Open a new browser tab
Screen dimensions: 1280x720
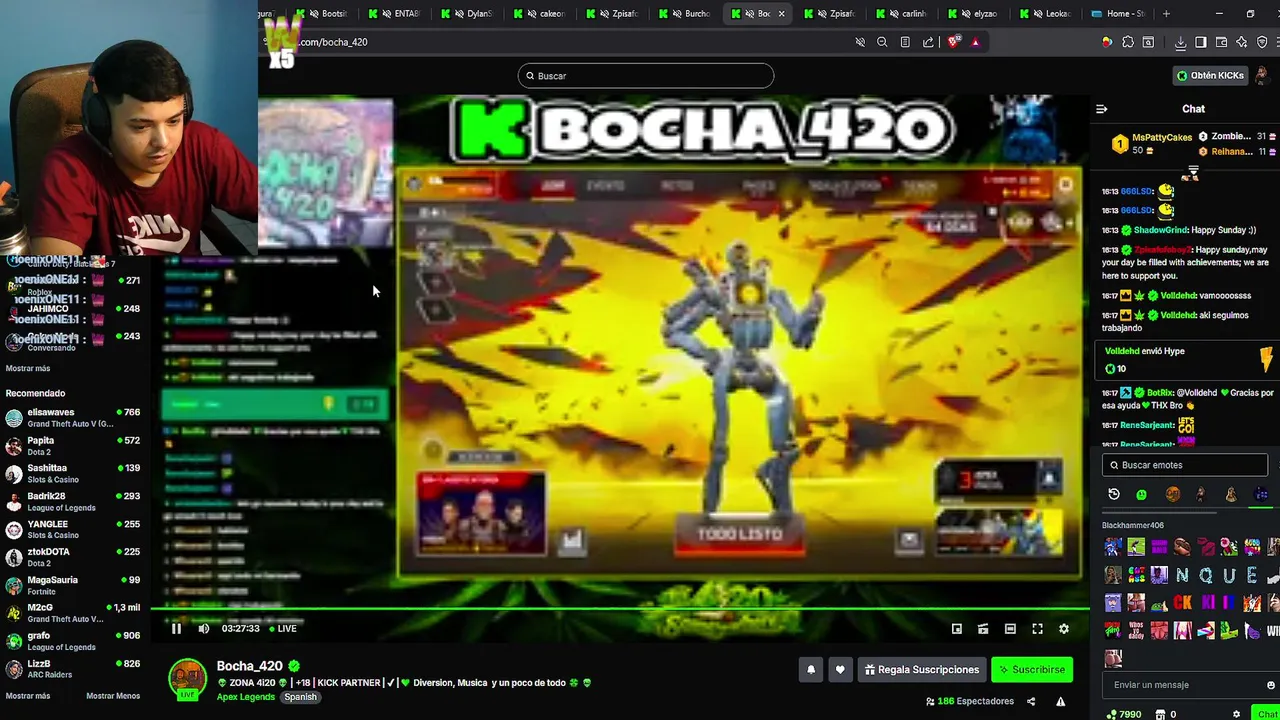click(1166, 14)
